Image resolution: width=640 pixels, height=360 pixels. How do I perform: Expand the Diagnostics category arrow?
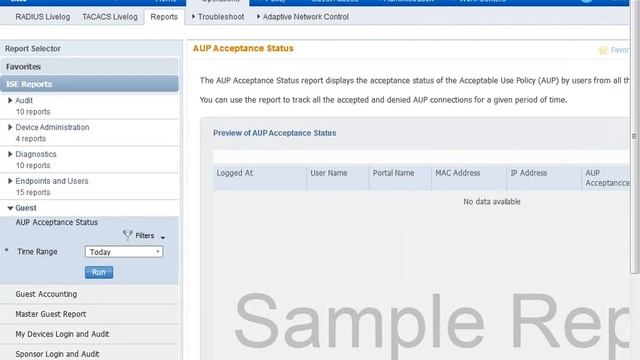(10, 154)
